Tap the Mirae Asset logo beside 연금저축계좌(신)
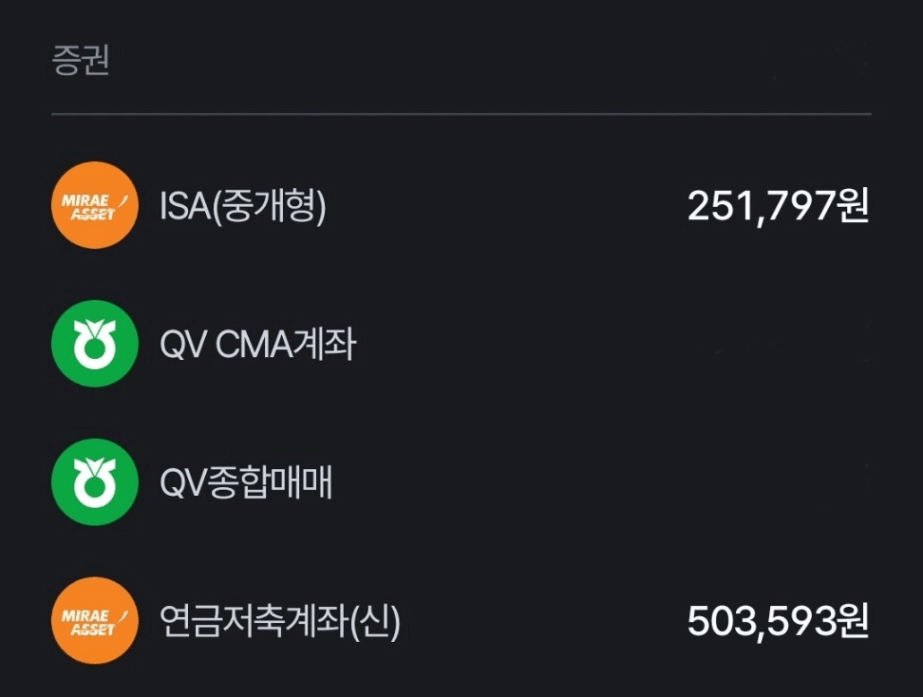 (x=95, y=620)
